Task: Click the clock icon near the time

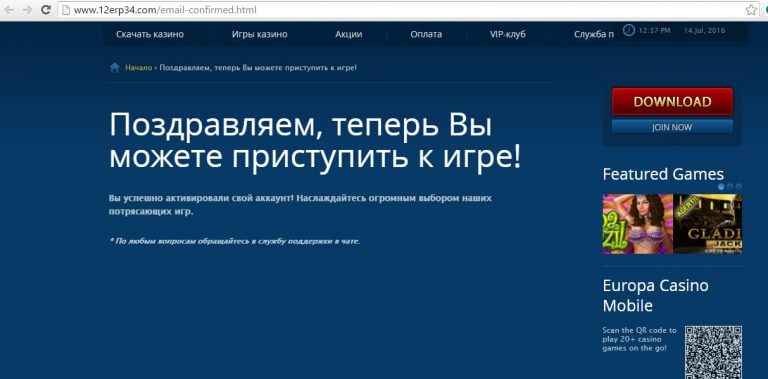Action: 628,30
